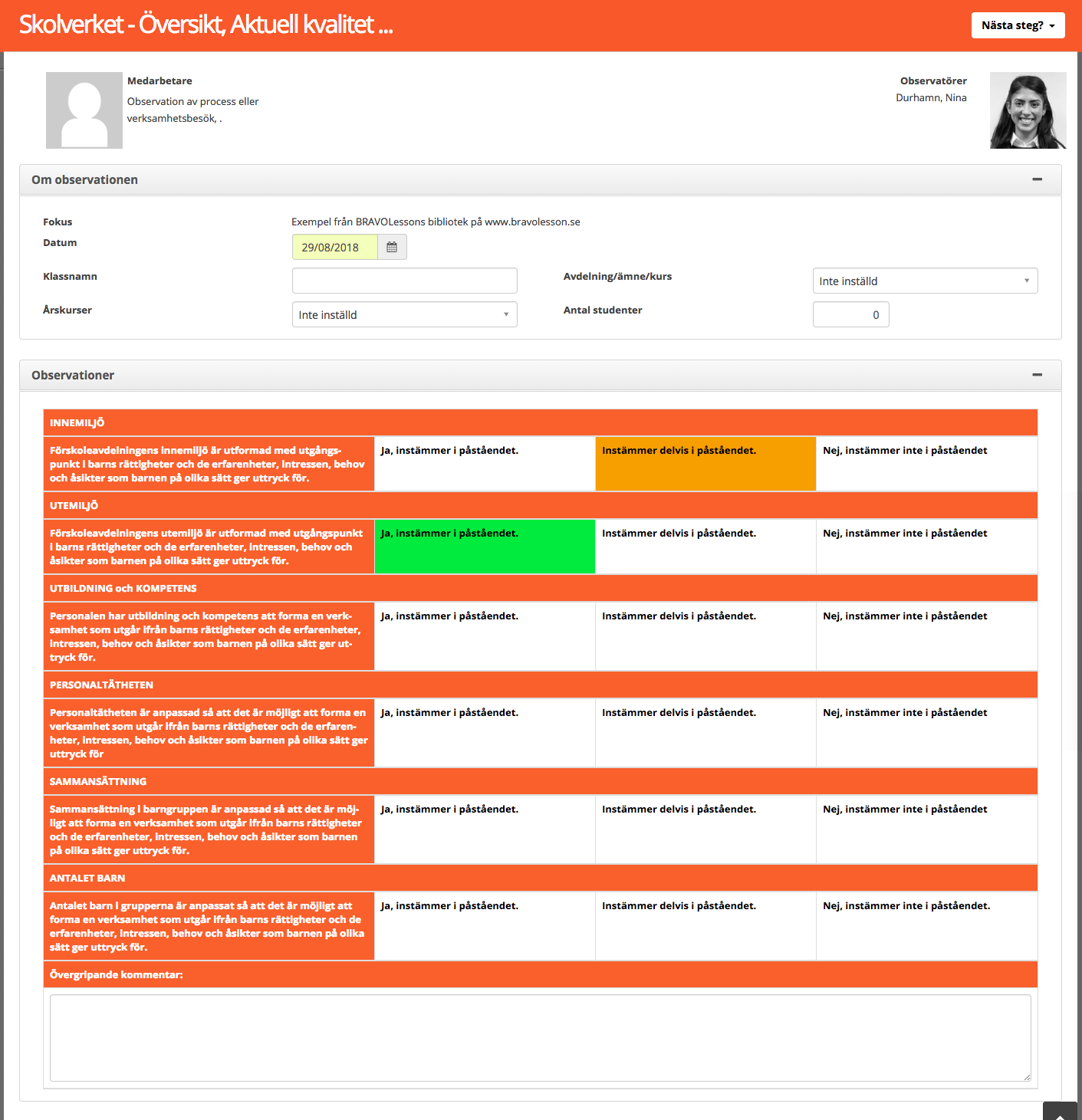Edit the Datum field 29/08/2018
1082x1120 pixels.
coord(335,247)
